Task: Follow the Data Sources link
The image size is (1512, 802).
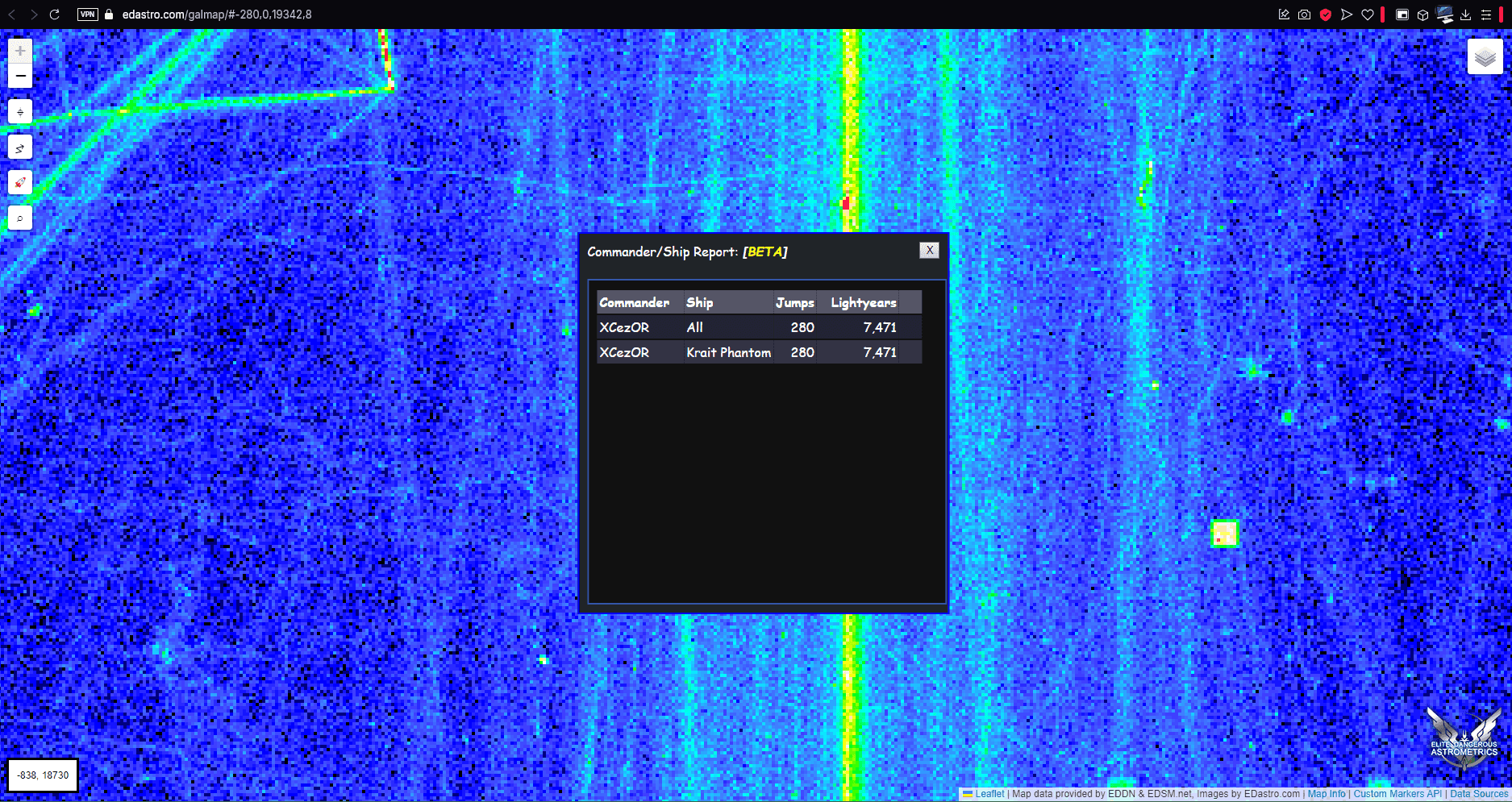Action: click(1478, 794)
